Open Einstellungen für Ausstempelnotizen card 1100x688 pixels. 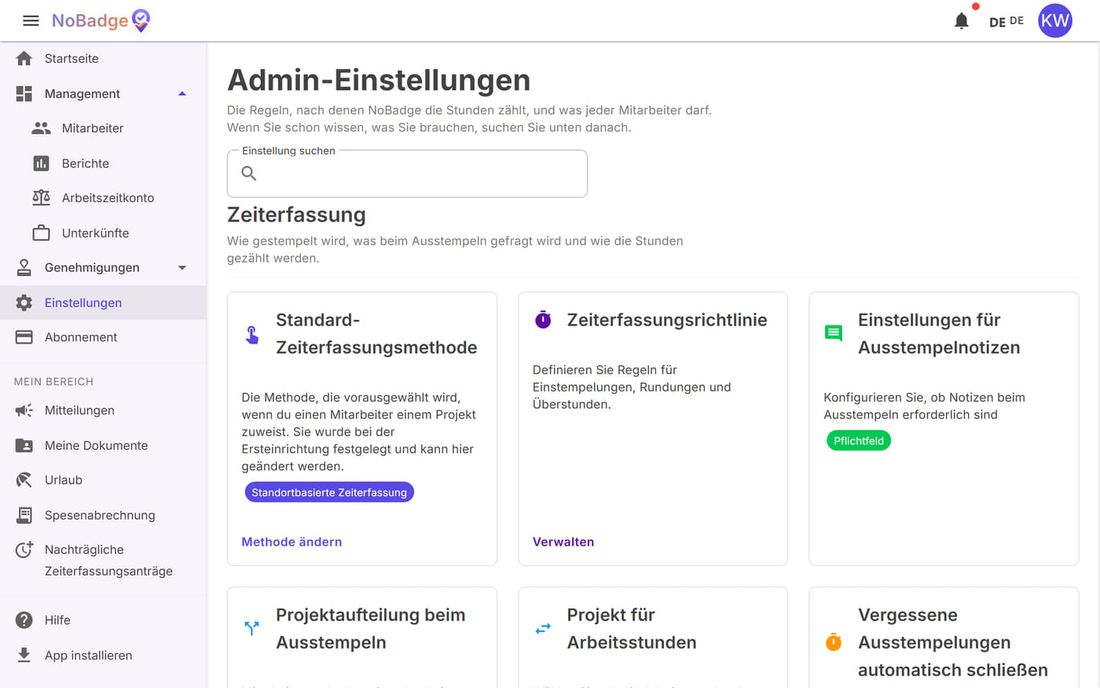(944, 429)
